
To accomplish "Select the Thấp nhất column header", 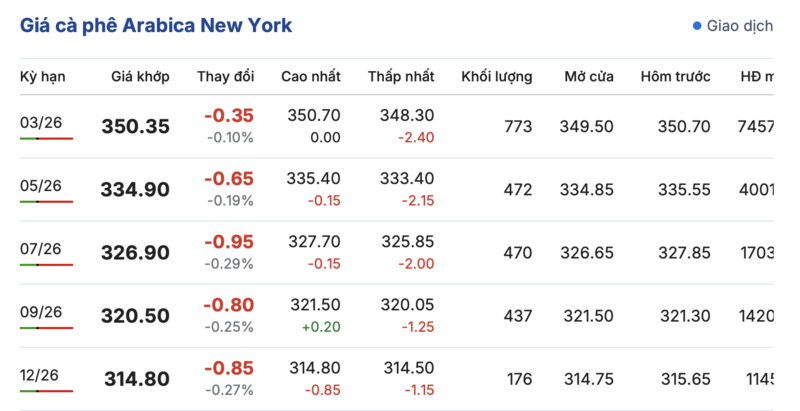I will pyautogui.click(x=401, y=77).
